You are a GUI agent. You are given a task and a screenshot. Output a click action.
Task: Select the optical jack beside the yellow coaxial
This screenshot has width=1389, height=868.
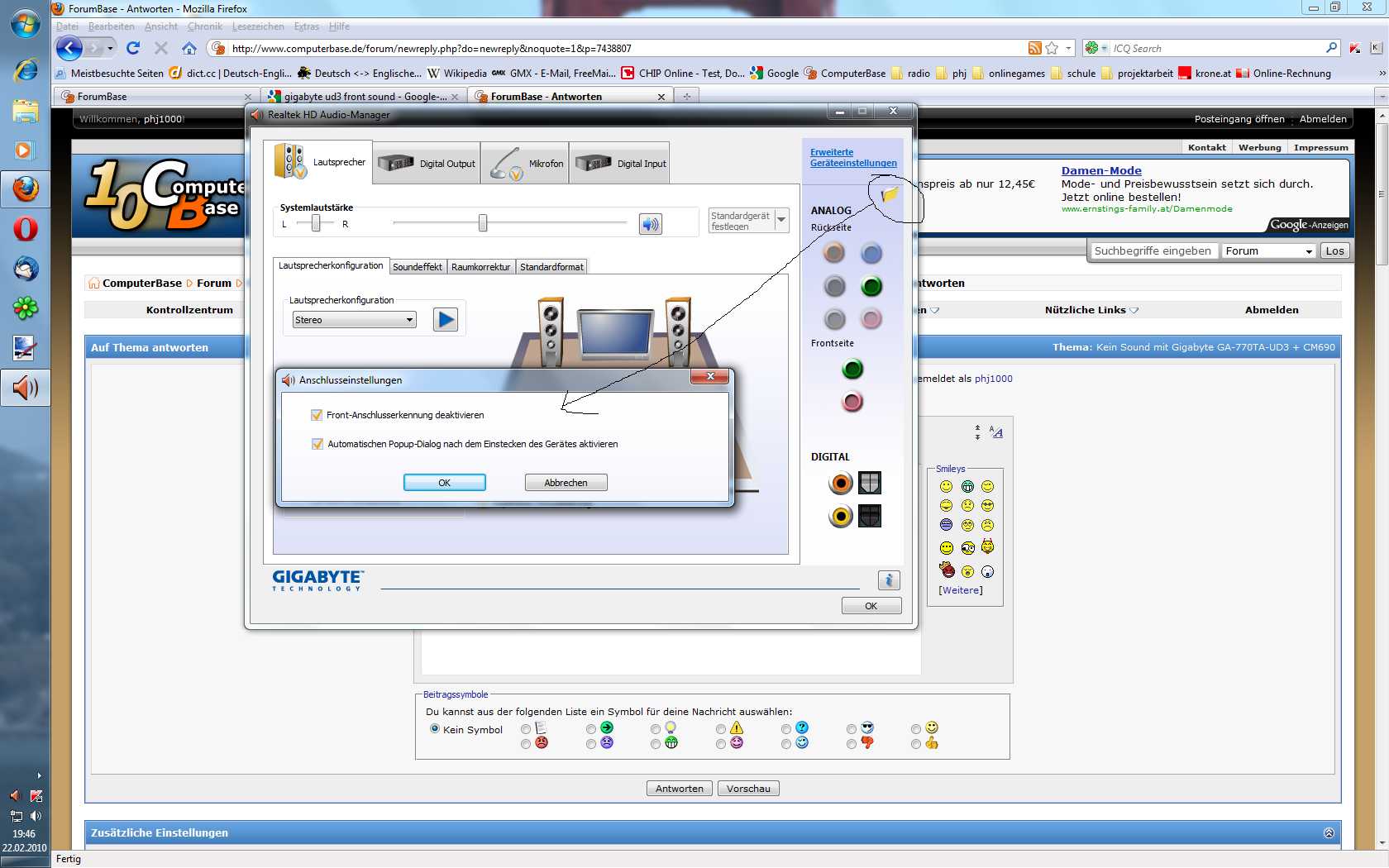[x=870, y=516]
